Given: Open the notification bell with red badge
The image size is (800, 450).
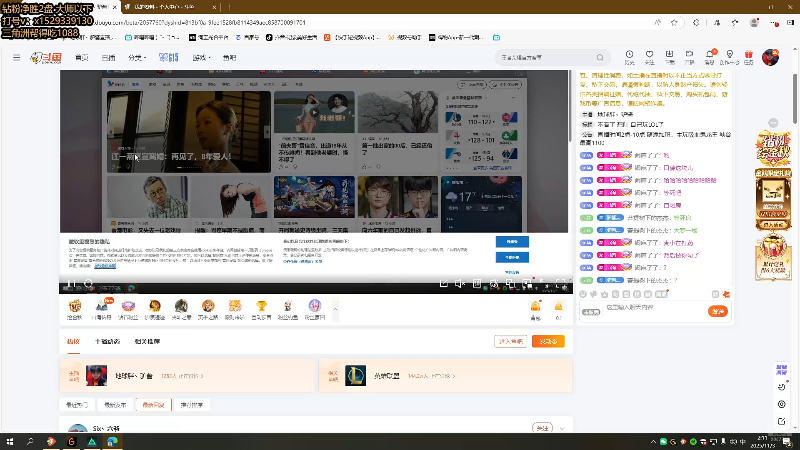Looking at the screenshot, I should (710, 57).
